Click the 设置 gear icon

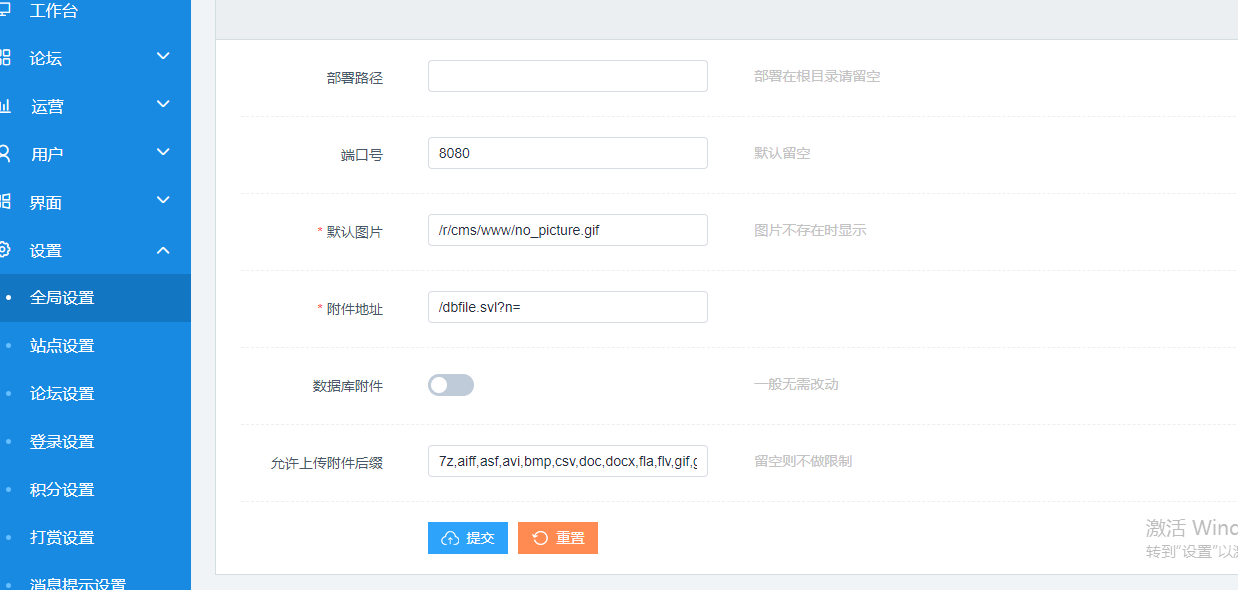coord(5,250)
